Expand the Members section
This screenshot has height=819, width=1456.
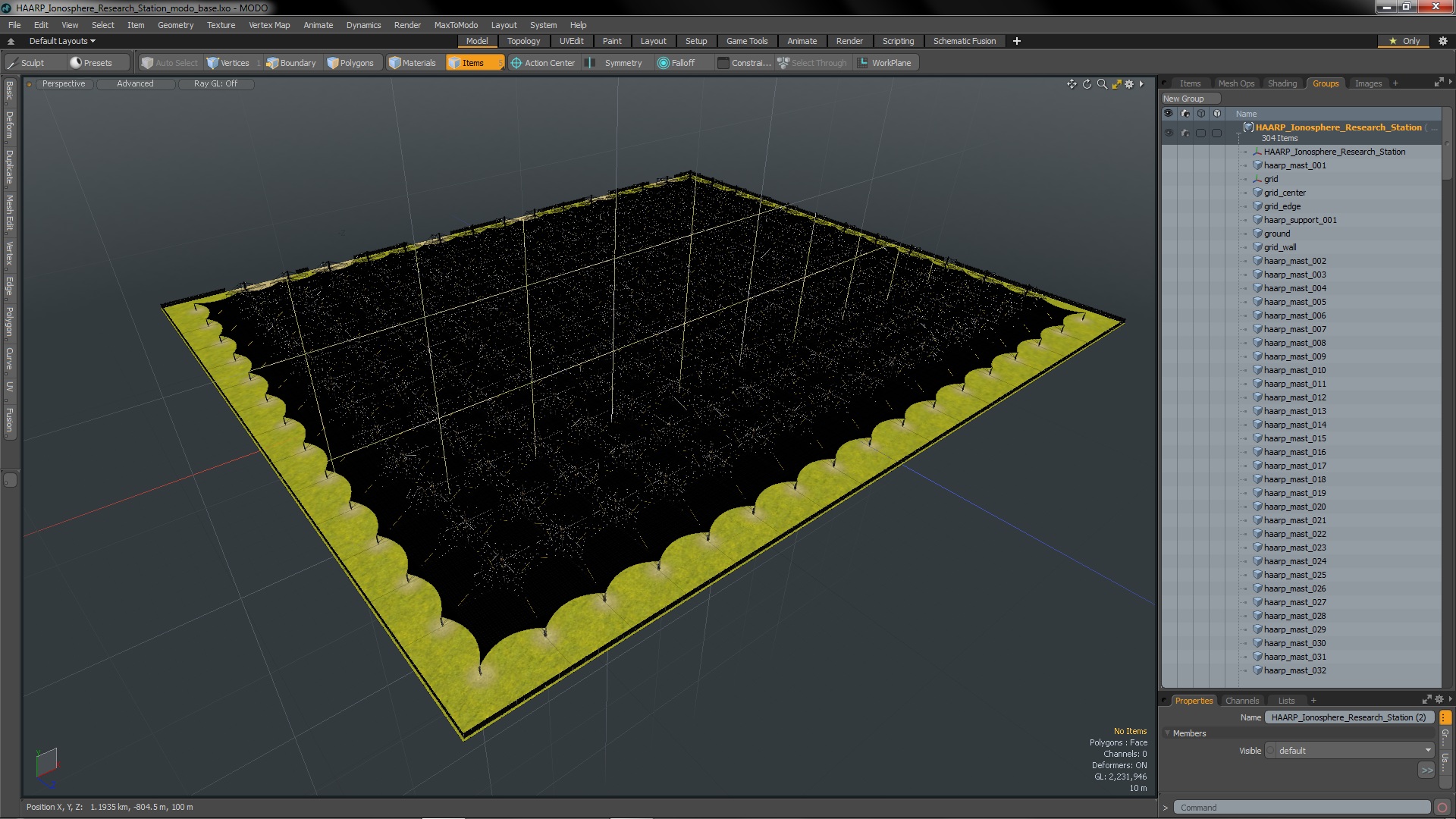pos(1168,733)
